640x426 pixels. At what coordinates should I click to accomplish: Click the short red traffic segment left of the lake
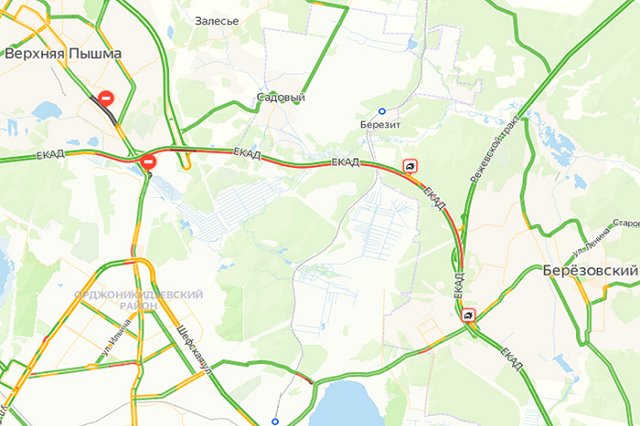point(304,378)
